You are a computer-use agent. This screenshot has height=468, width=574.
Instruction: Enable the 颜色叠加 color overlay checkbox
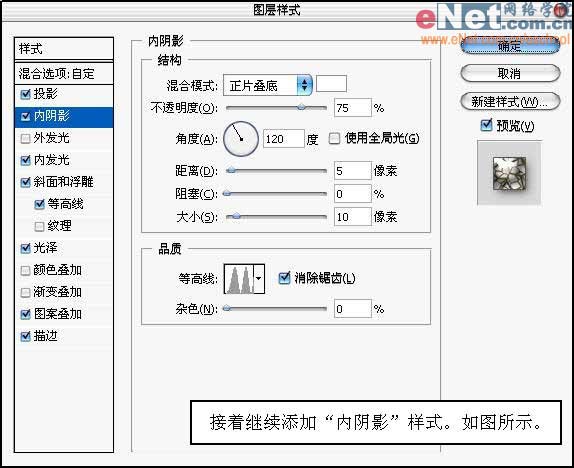coord(25,270)
